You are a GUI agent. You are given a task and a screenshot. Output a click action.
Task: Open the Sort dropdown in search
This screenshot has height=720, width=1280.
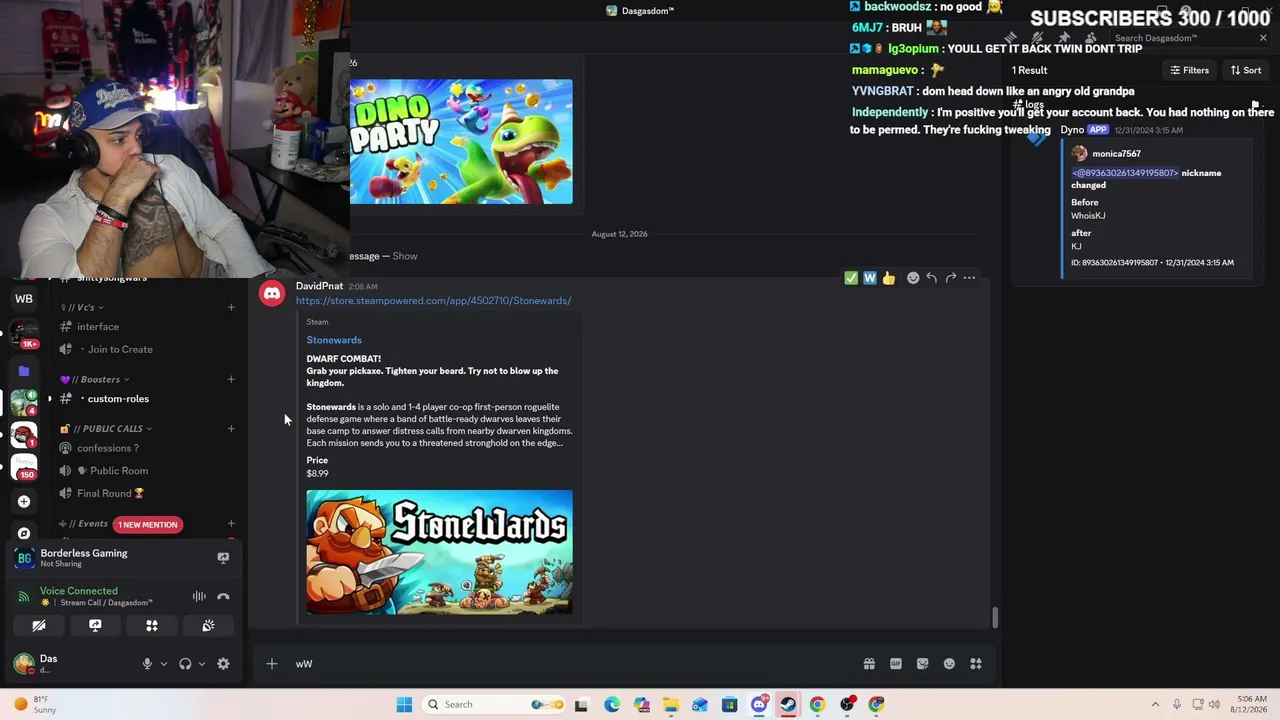coord(1246,70)
